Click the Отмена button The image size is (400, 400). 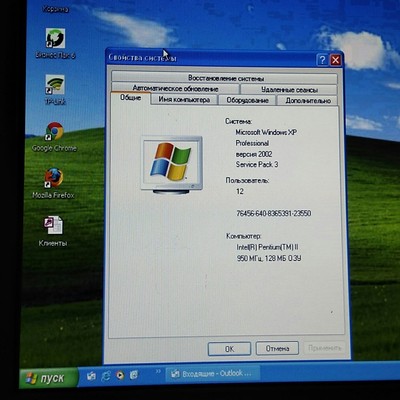pyautogui.click(x=277, y=348)
